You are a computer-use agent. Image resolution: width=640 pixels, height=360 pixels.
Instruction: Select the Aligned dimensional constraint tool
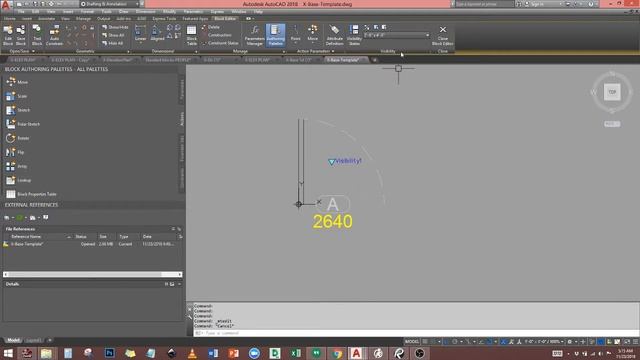click(157, 33)
